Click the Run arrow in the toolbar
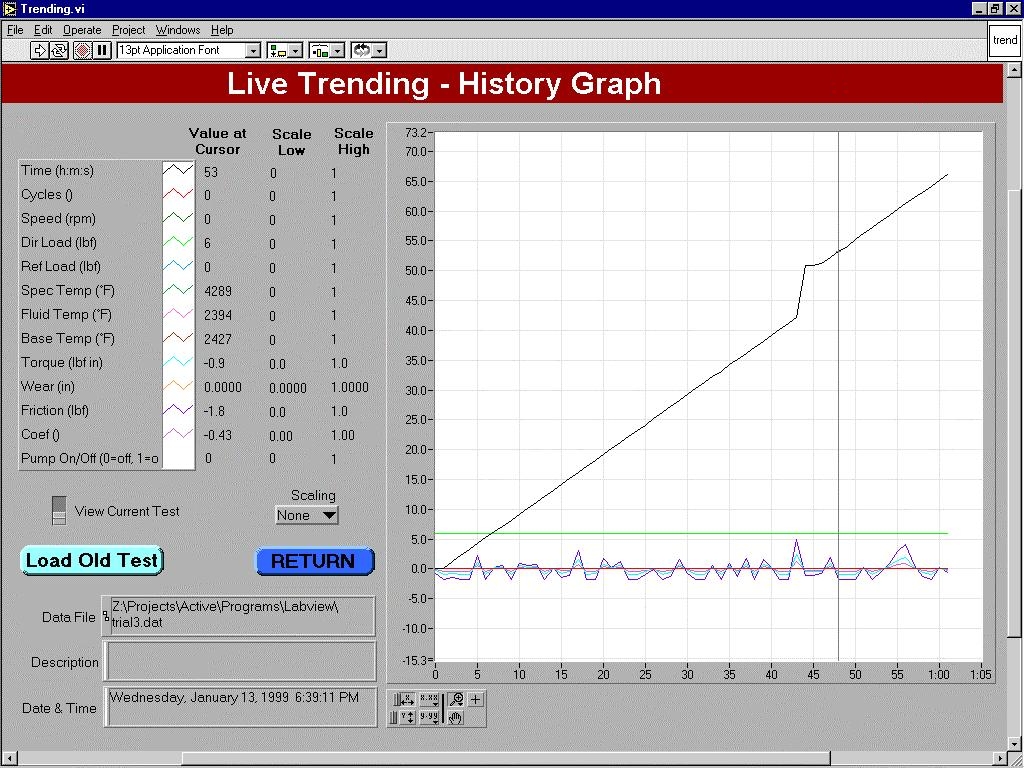Screen dimensions: 1024x768 39,50
